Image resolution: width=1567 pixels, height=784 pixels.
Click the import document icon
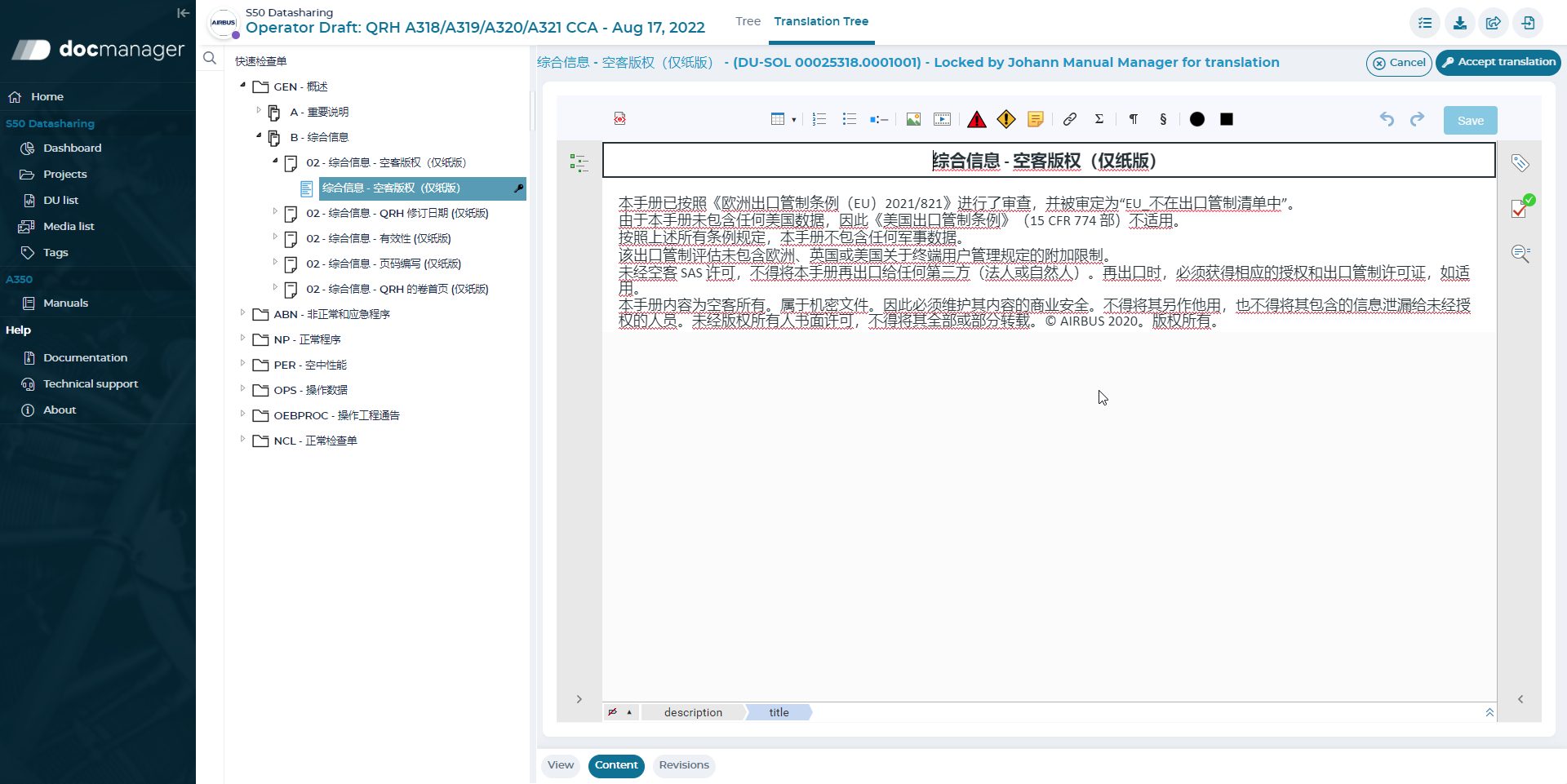click(1528, 23)
